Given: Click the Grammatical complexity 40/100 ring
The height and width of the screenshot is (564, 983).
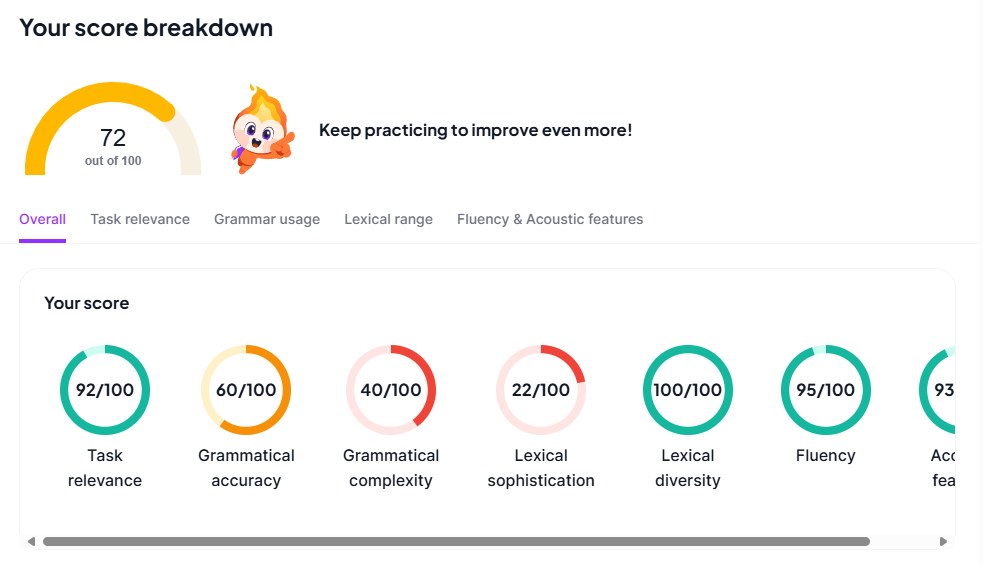Looking at the screenshot, I should (x=391, y=390).
